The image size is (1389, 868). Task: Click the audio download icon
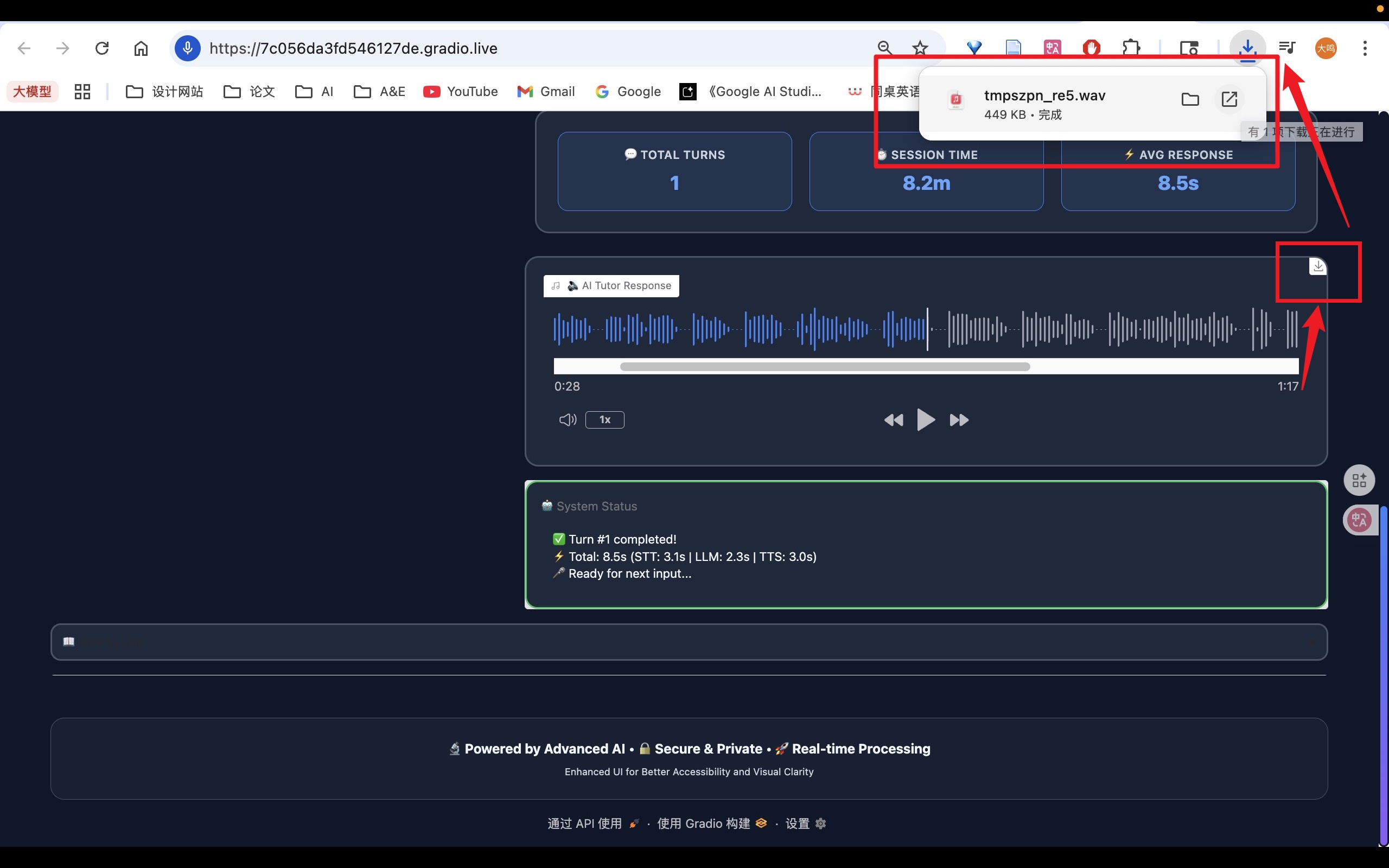click(x=1318, y=266)
